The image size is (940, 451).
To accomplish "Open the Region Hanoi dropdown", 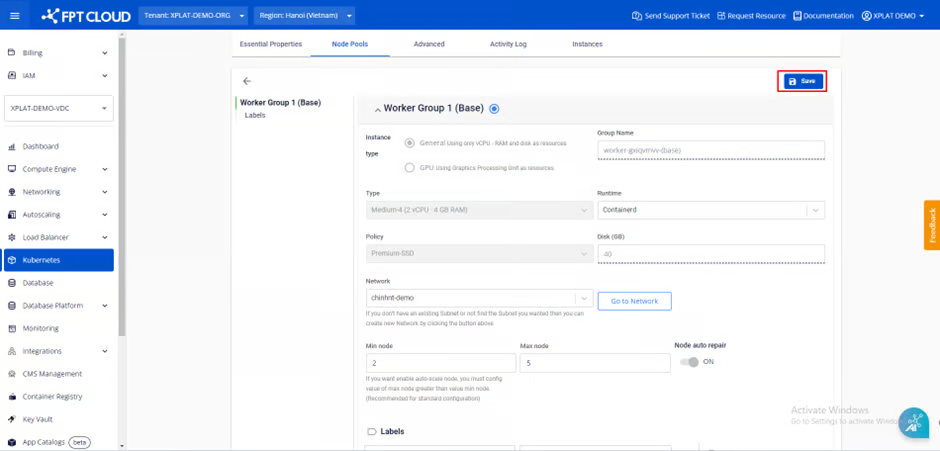I will click(307, 16).
